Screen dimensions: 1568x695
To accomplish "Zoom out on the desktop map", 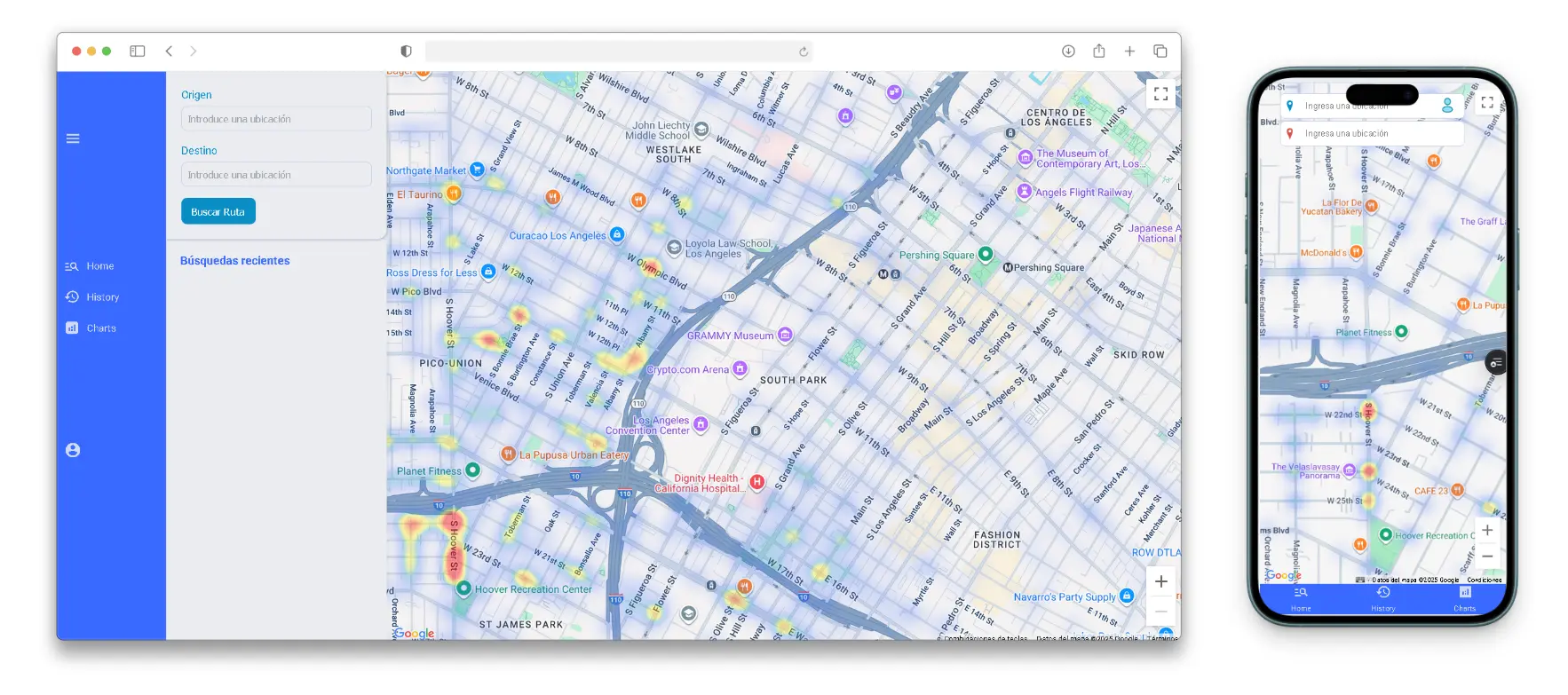I will click(x=1160, y=612).
